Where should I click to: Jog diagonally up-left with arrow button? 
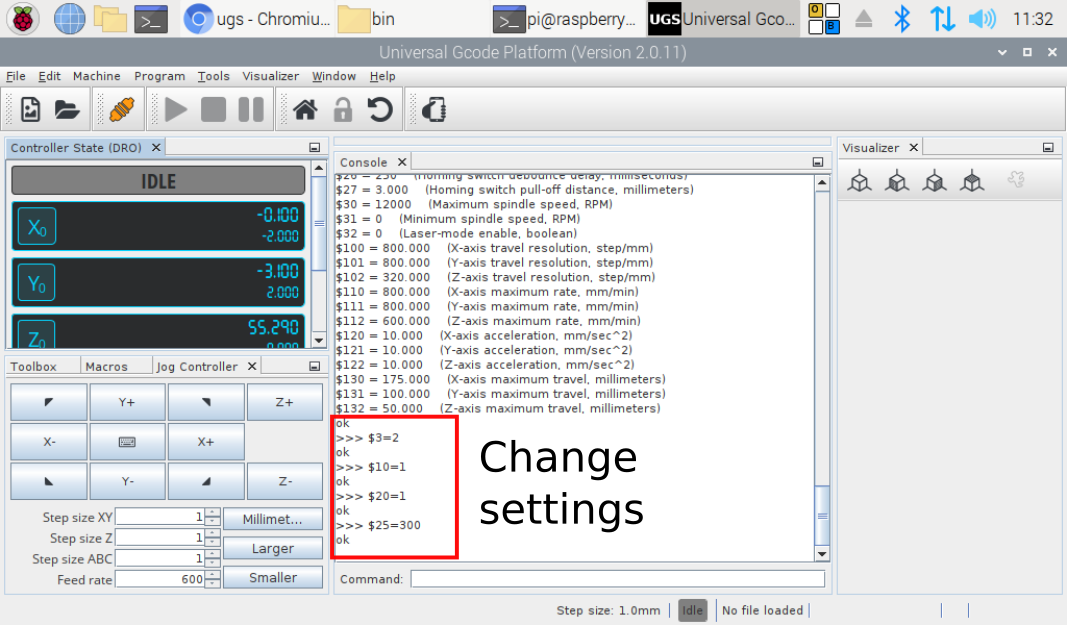tap(49, 402)
